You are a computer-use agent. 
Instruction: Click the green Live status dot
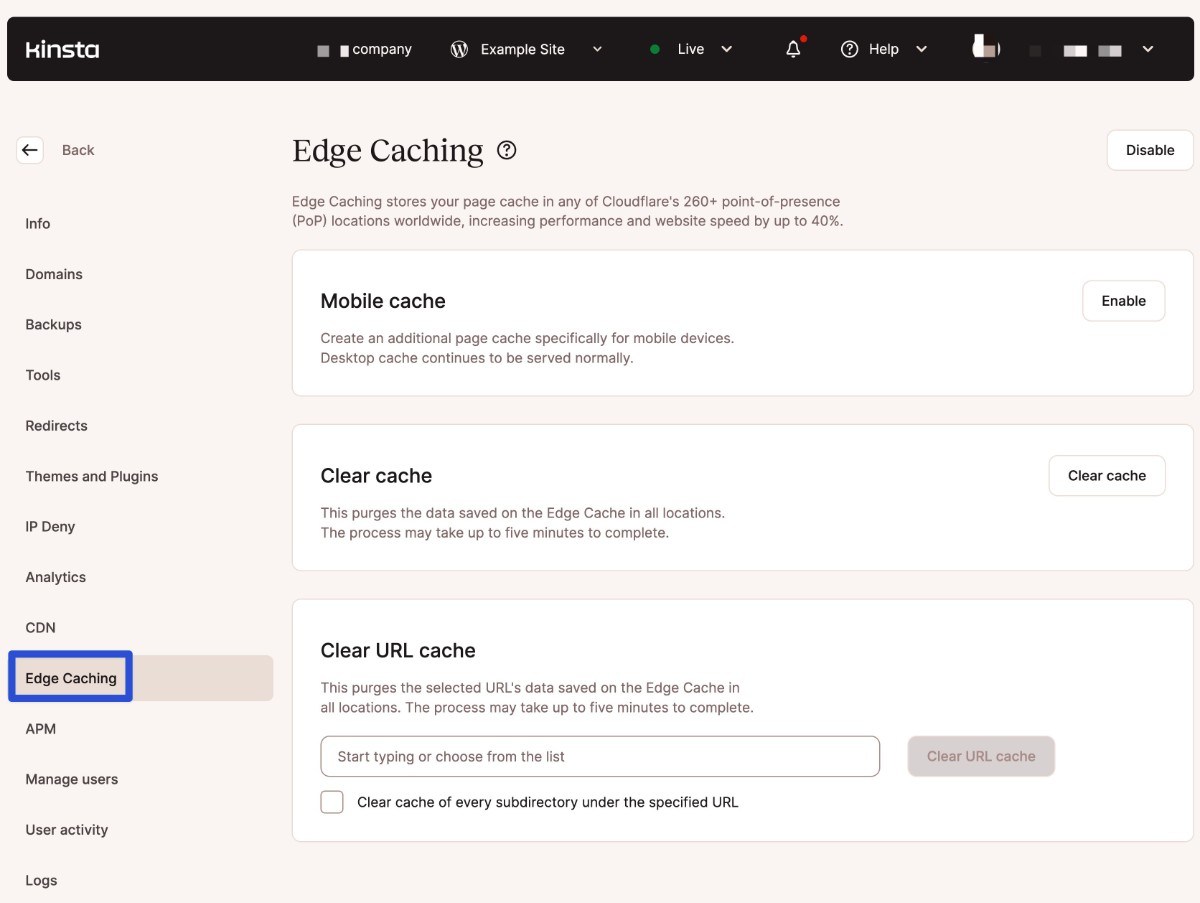click(x=655, y=49)
